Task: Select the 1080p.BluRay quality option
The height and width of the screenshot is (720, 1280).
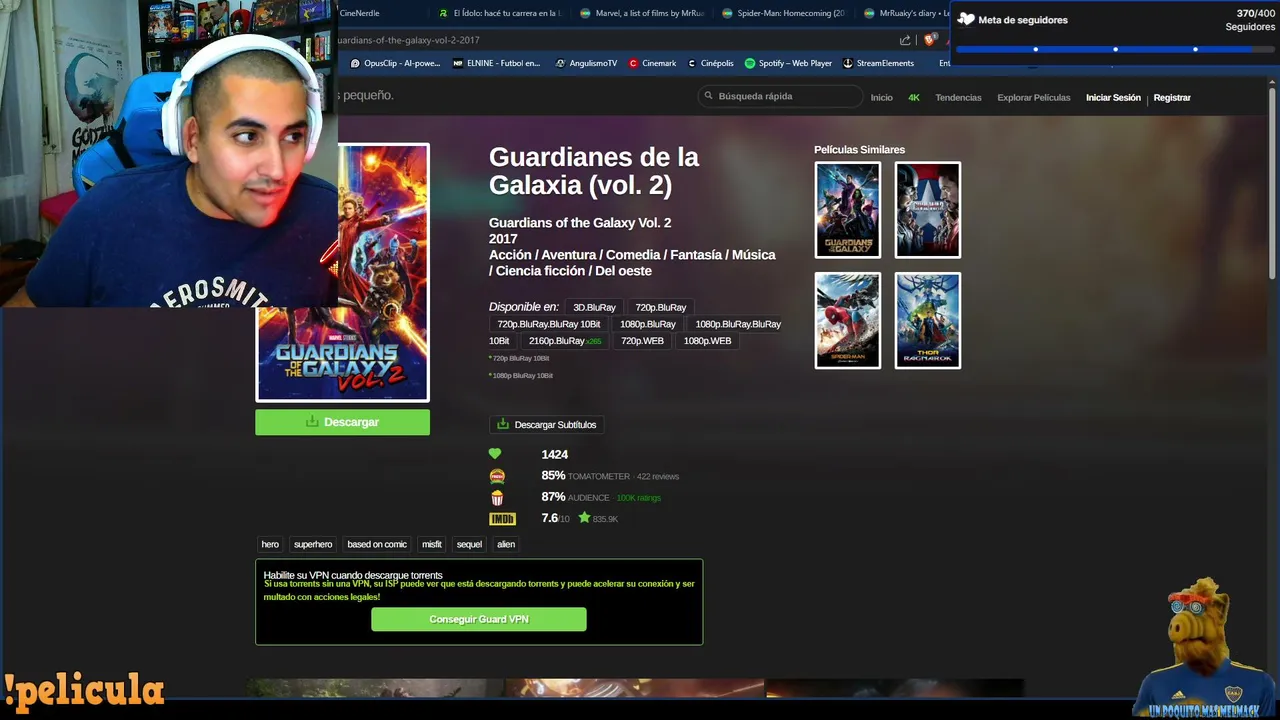Action: pyautogui.click(x=648, y=324)
